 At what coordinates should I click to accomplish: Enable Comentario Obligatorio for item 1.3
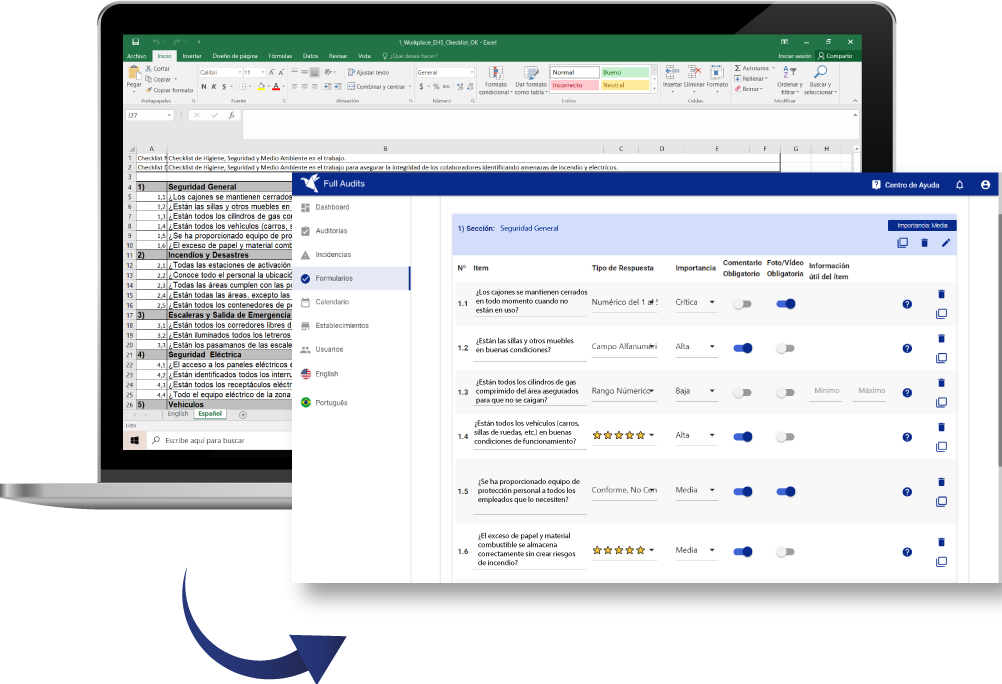click(742, 393)
